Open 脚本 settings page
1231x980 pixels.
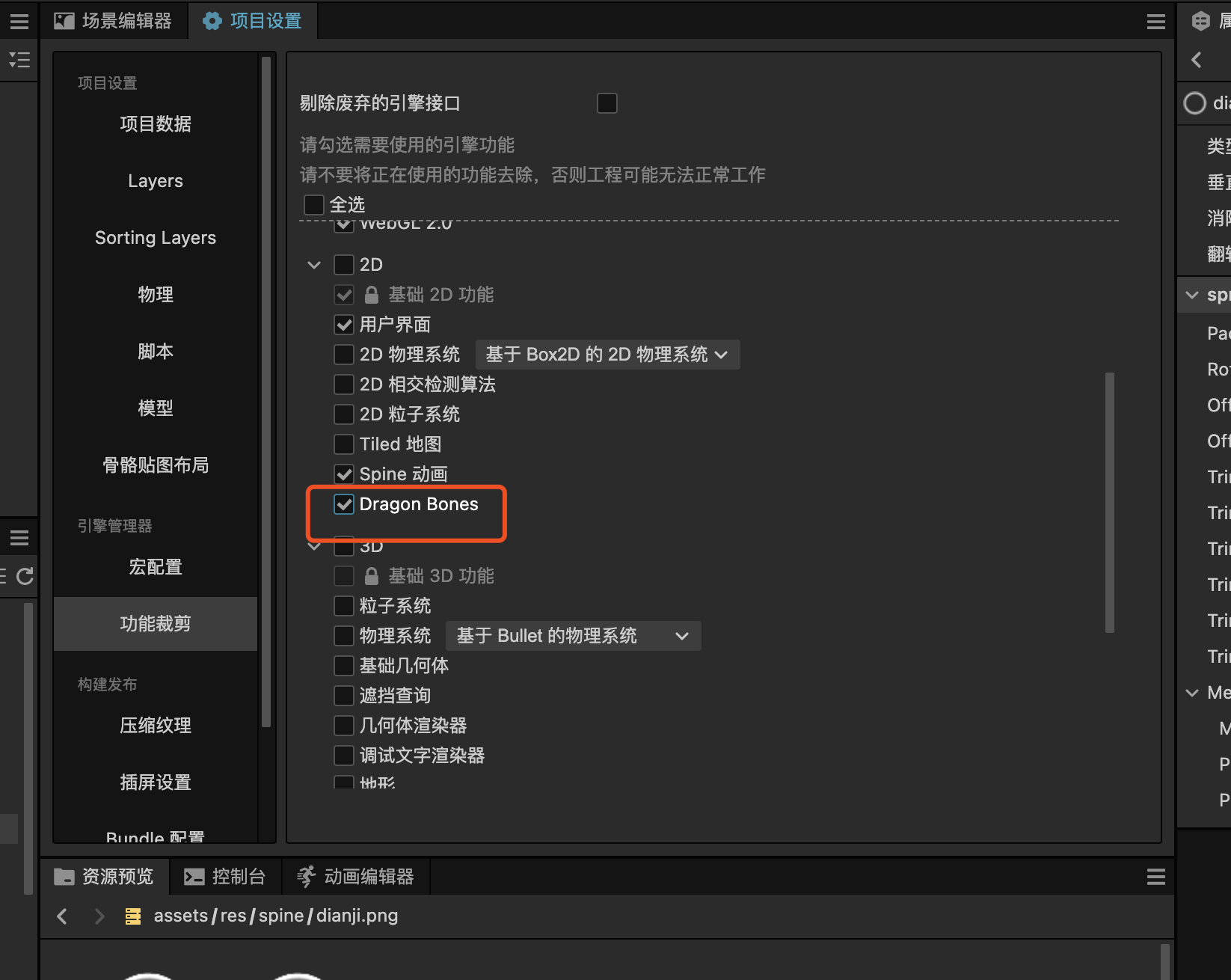[x=156, y=352]
